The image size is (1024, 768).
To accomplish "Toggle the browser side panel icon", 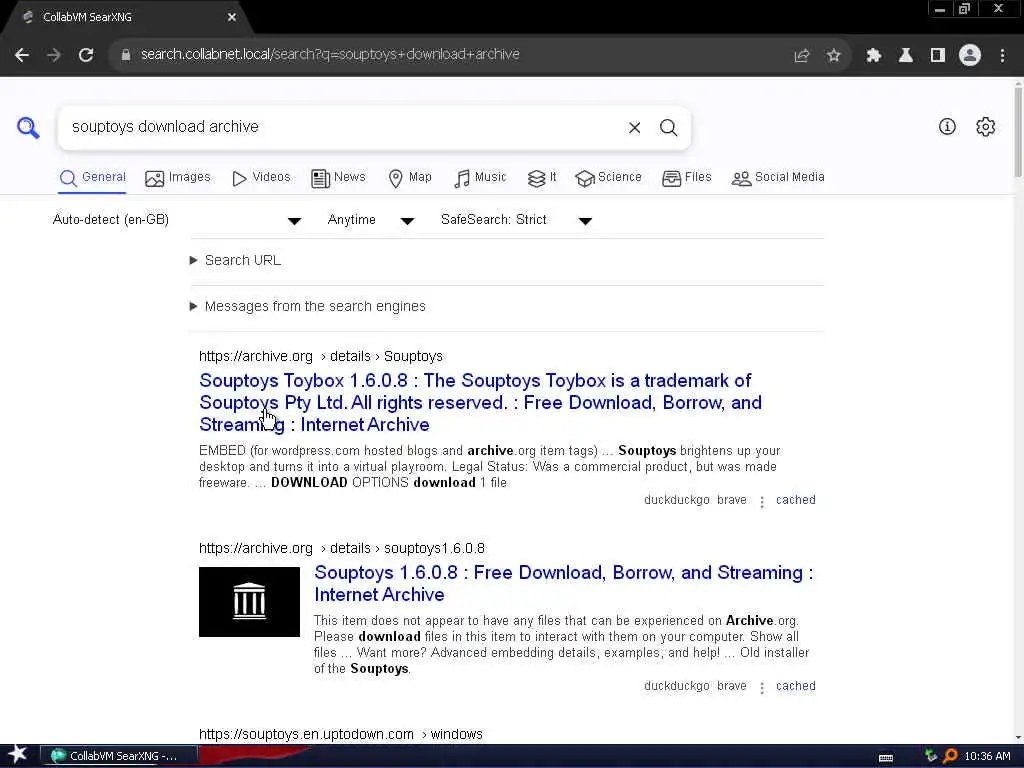I will (938, 56).
